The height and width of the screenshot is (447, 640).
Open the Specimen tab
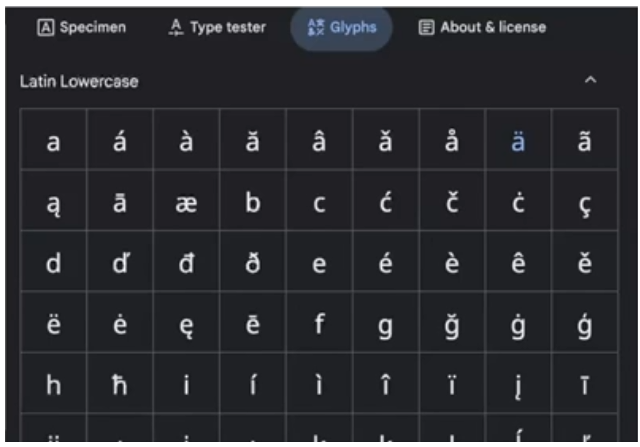pyautogui.click(x=82, y=27)
